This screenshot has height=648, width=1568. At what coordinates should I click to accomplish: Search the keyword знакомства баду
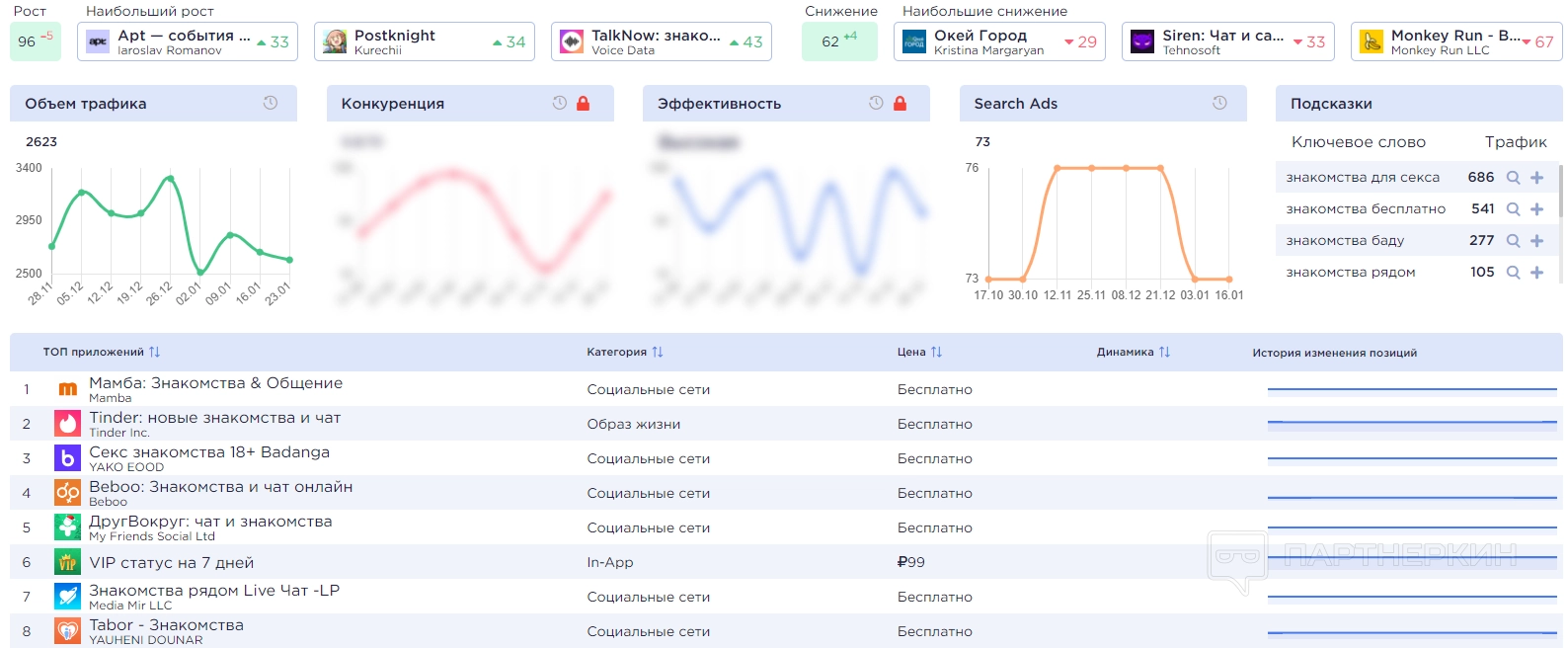[x=1513, y=241]
